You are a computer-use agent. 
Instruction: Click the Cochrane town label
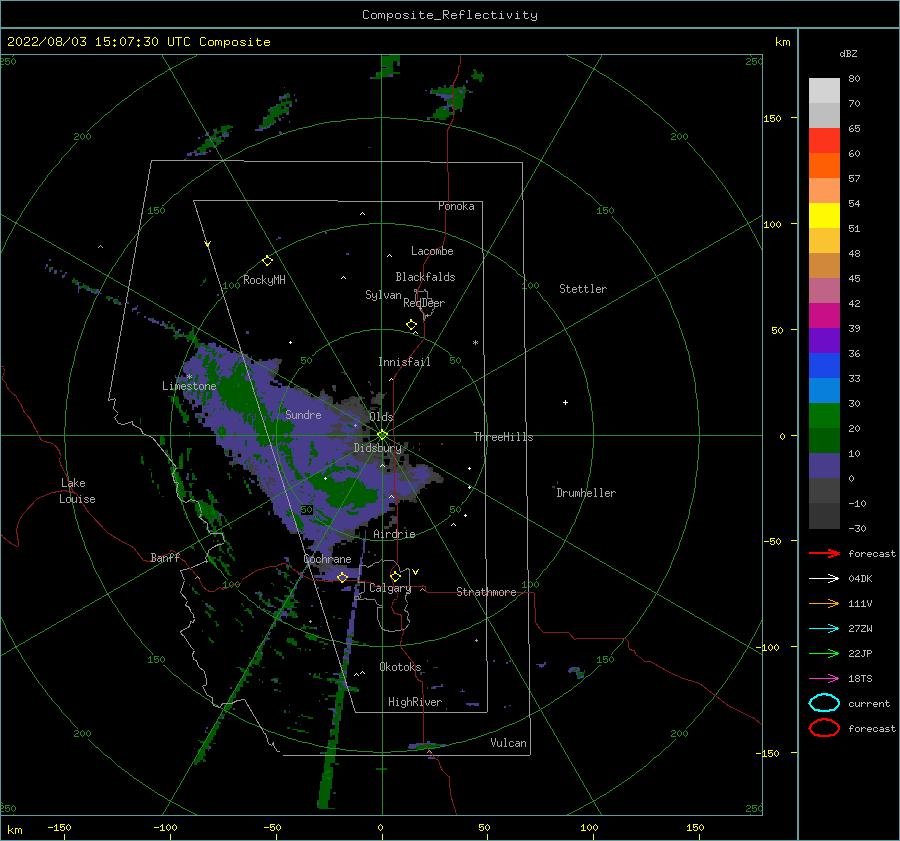[x=327, y=559]
